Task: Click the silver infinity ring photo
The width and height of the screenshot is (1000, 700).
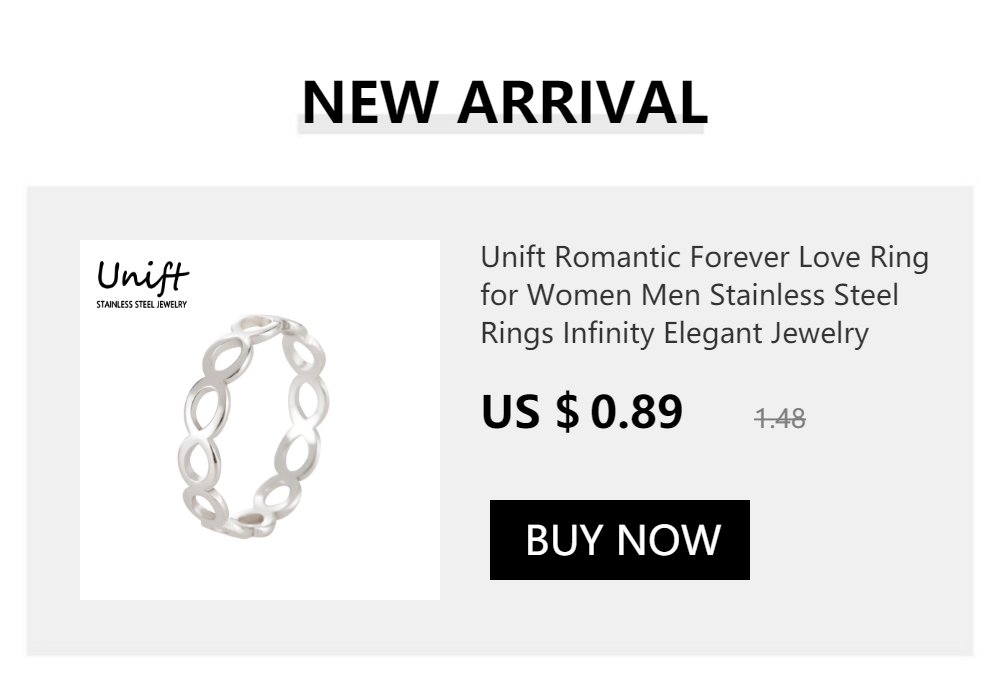Action: tap(254, 425)
